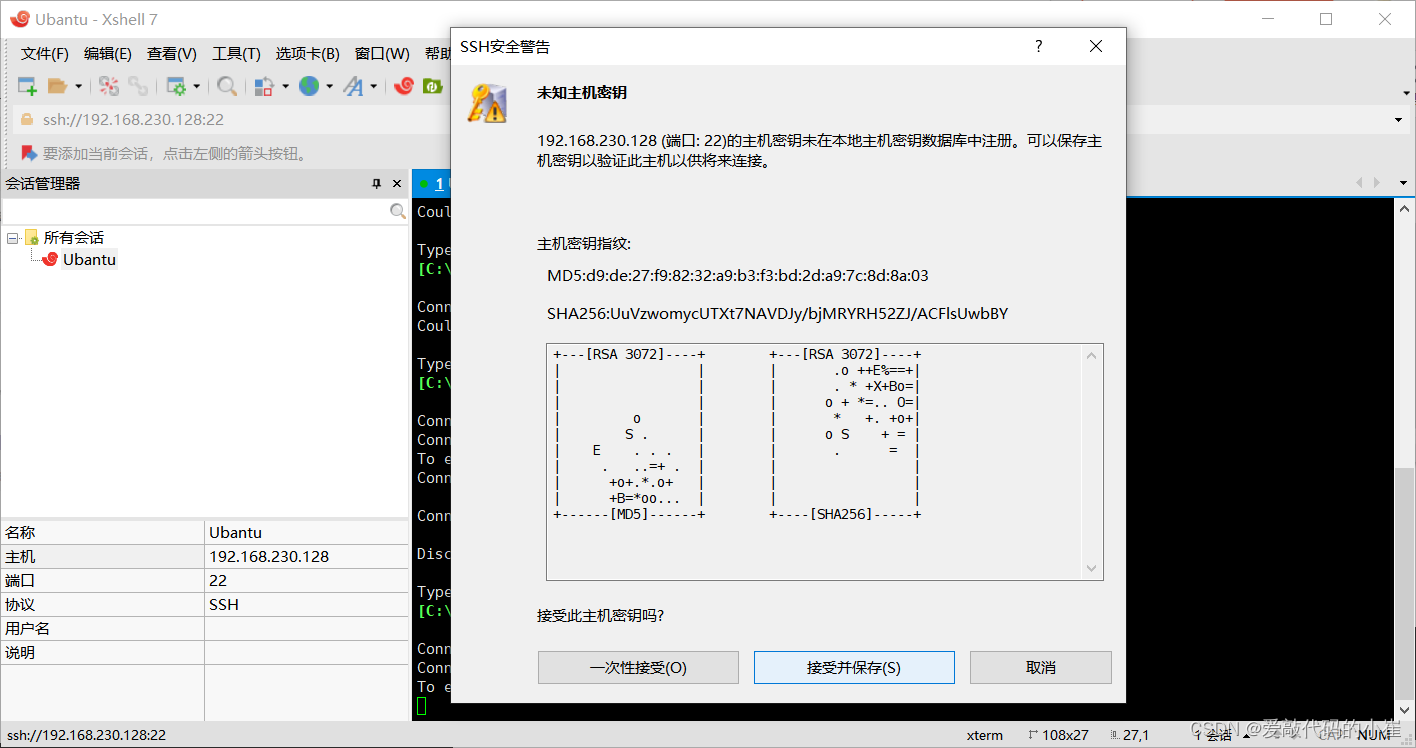Screen dimensions: 1416x748
Task: Collapse the 所有会话 tree node
Action: (x=13, y=238)
